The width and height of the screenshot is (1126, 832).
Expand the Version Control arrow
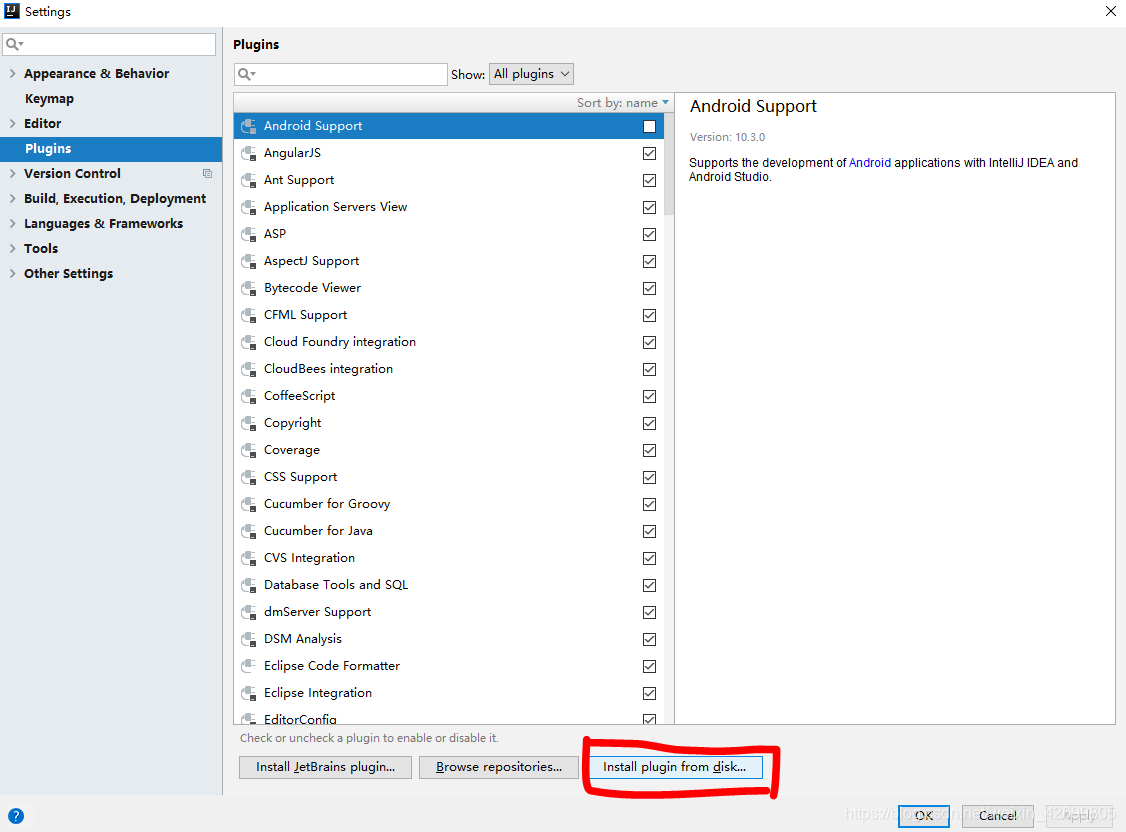12,174
